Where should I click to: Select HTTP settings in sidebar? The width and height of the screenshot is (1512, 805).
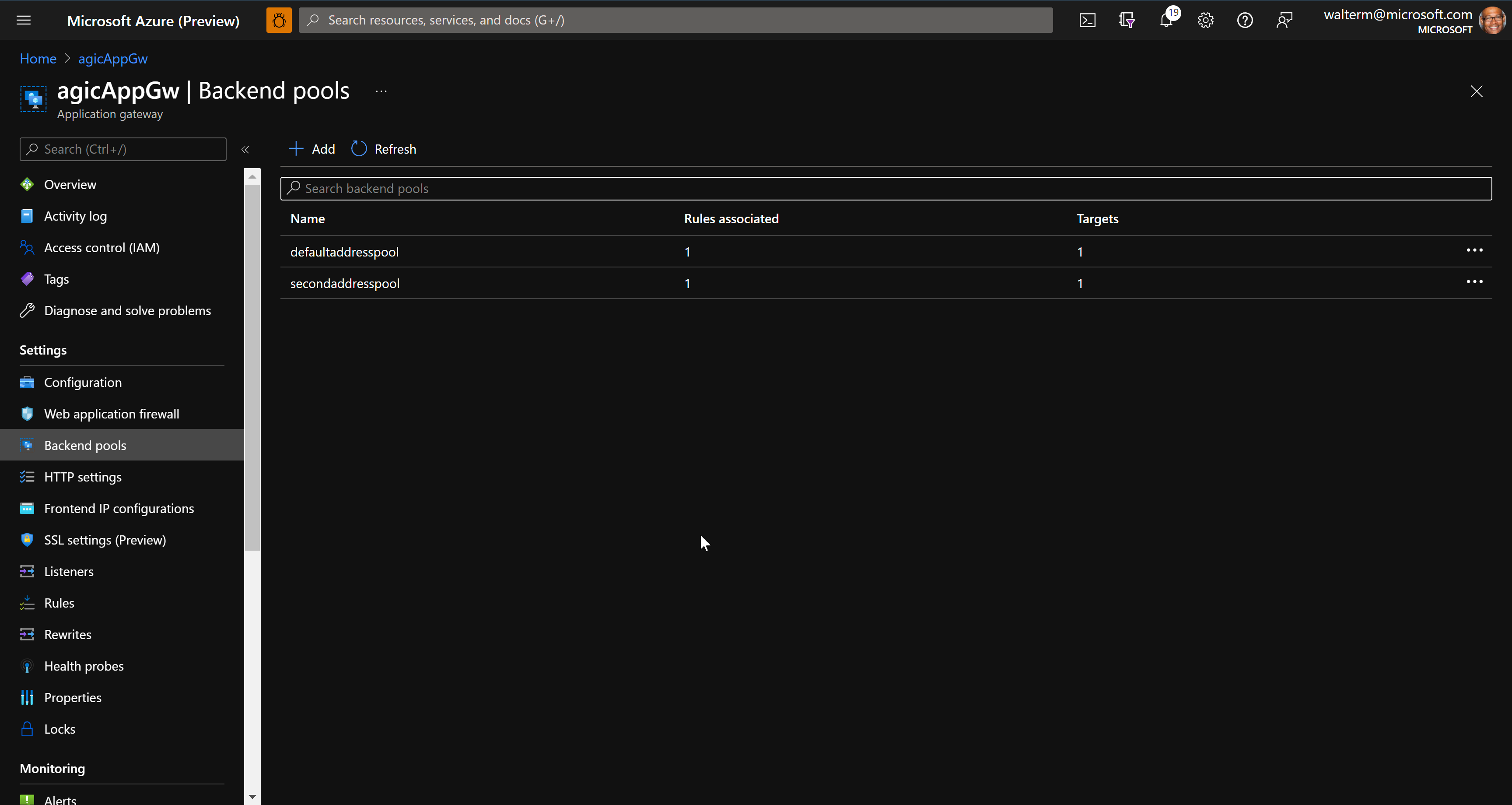83,477
